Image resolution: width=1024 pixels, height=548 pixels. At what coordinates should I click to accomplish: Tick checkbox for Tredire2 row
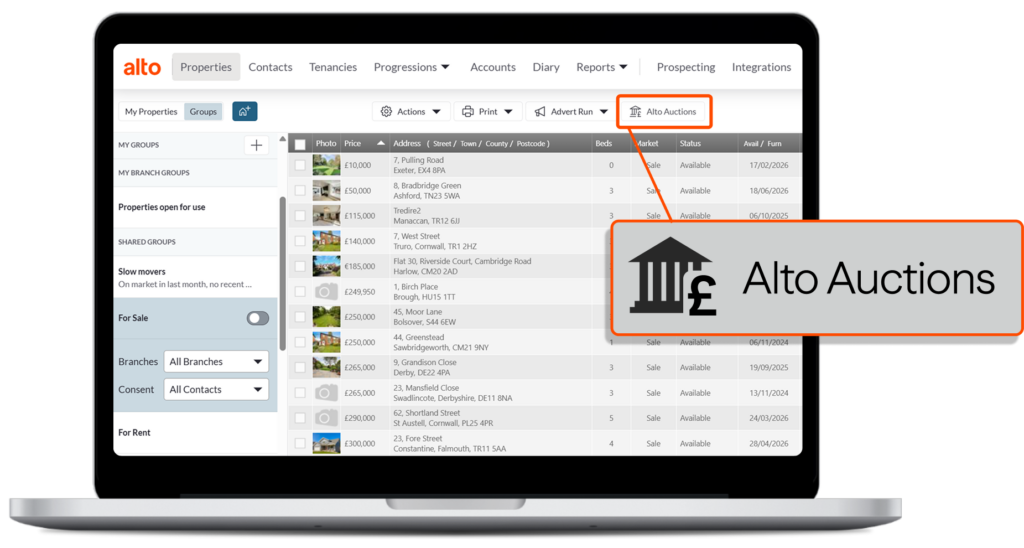click(300, 216)
